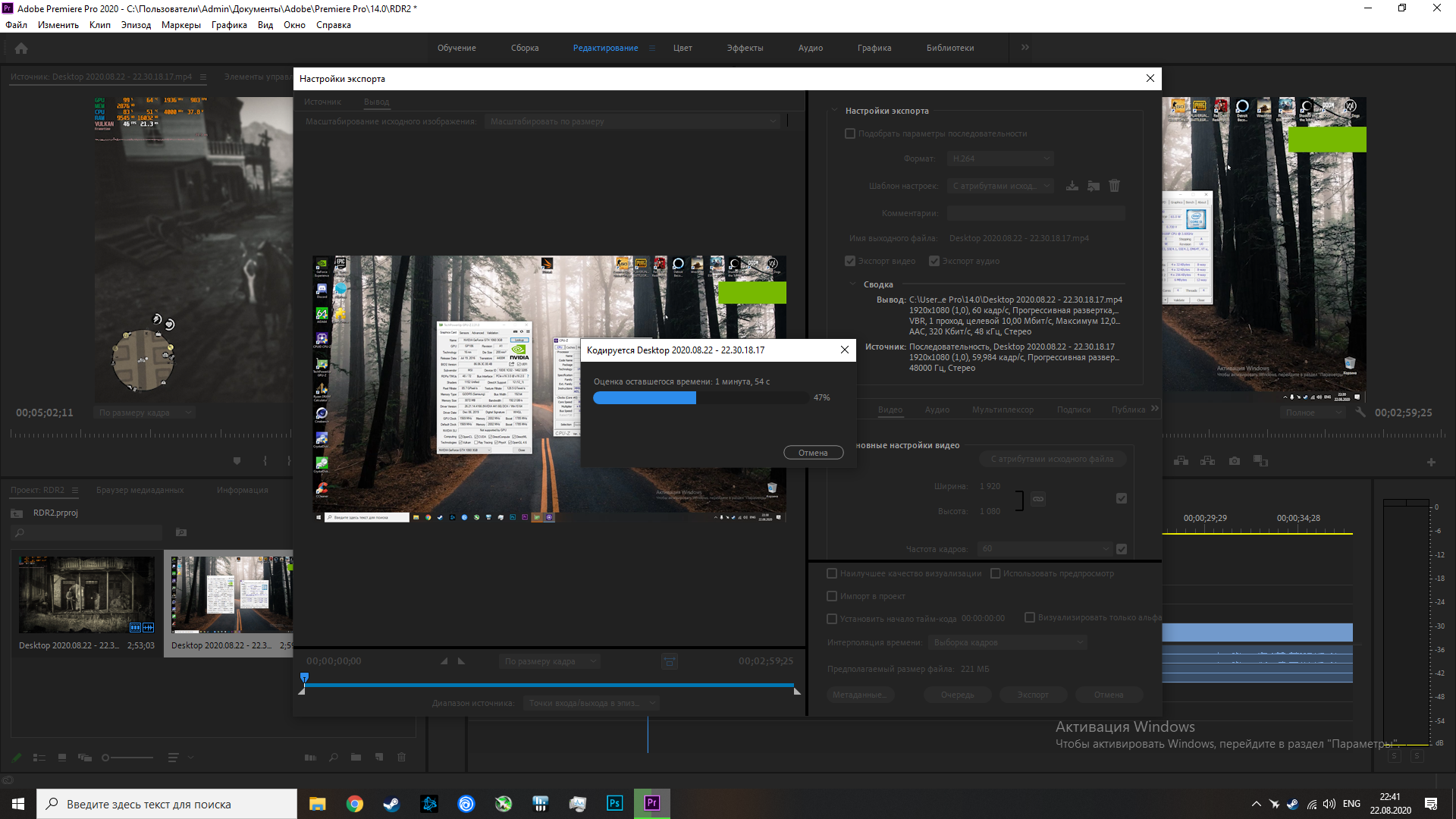Create new bin in project panel
1456x819 pixels.
[x=356, y=758]
